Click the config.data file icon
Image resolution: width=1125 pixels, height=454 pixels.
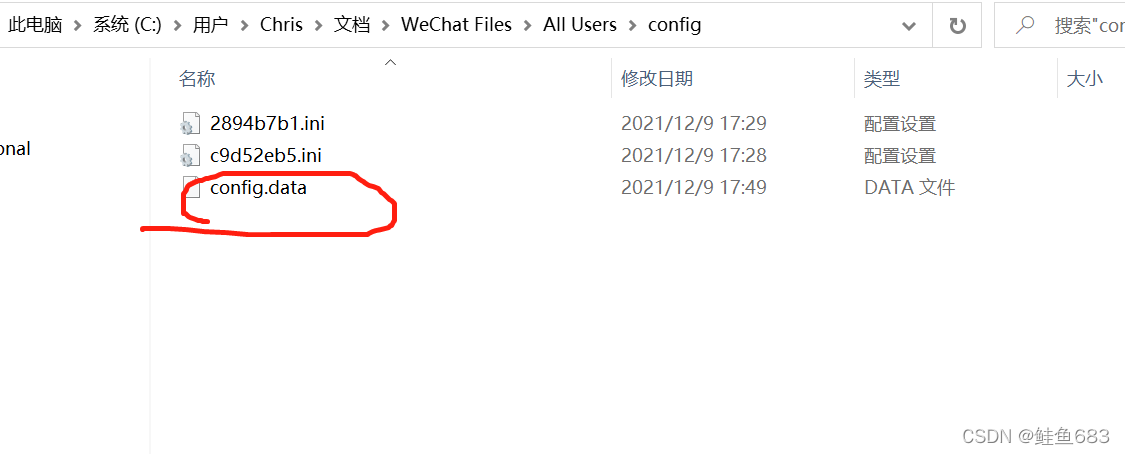click(189, 188)
